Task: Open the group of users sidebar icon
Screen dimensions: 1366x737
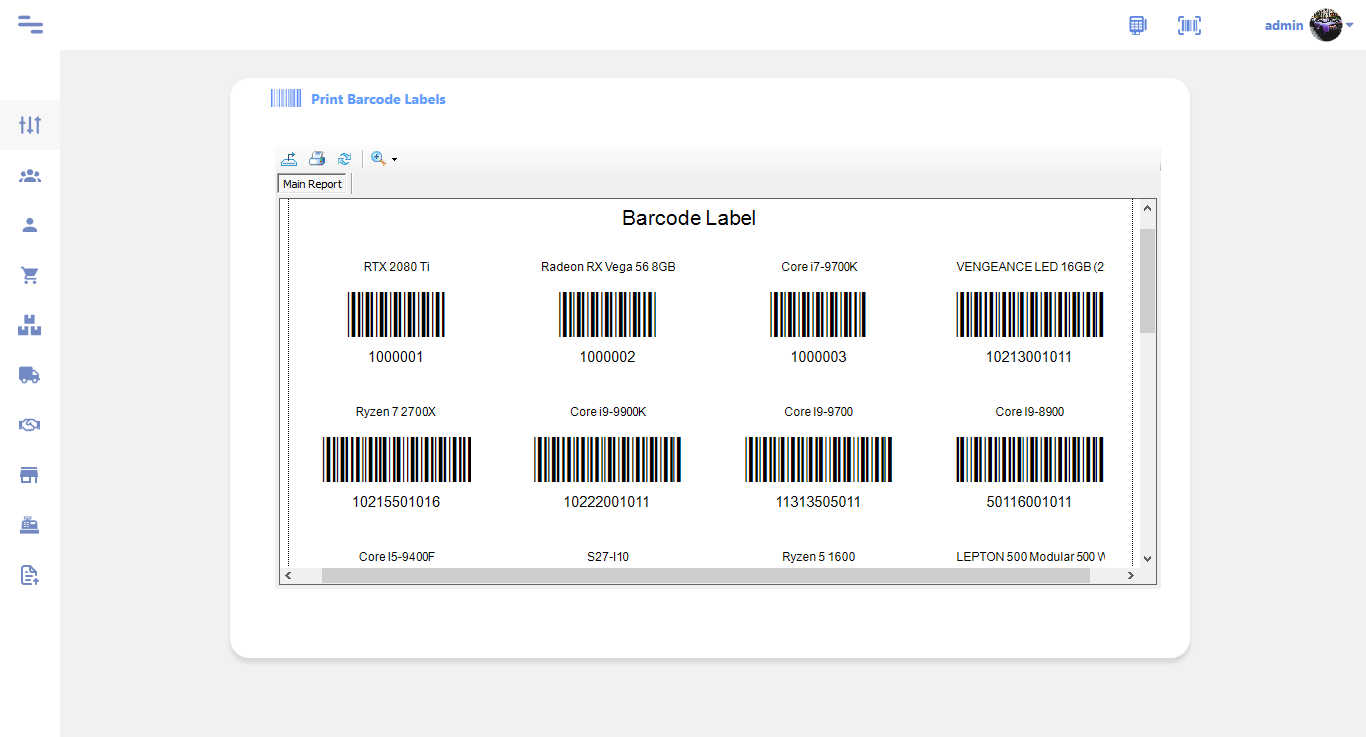Action: 30,176
